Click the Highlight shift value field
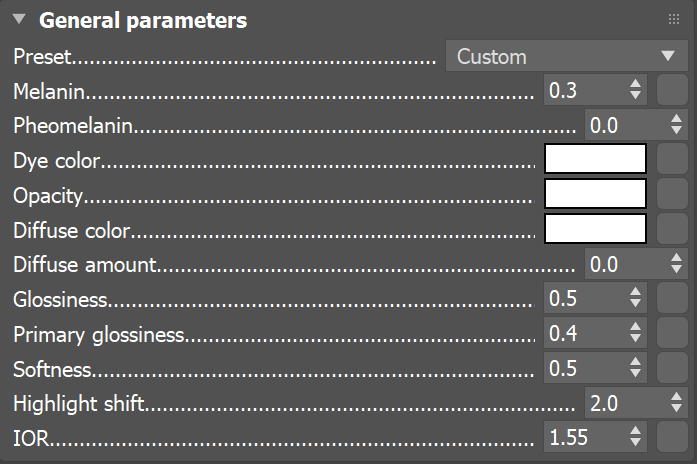This screenshot has width=697, height=464. [x=624, y=403]
